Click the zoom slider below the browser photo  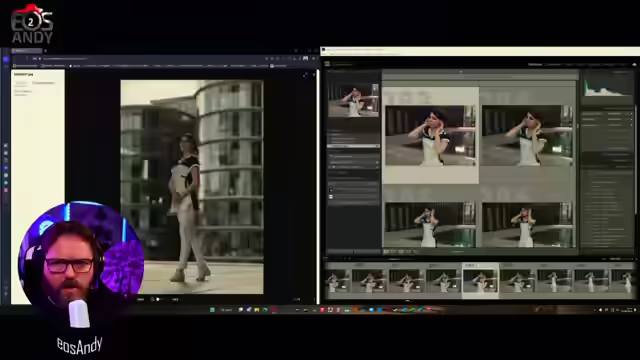coord(163,300)
